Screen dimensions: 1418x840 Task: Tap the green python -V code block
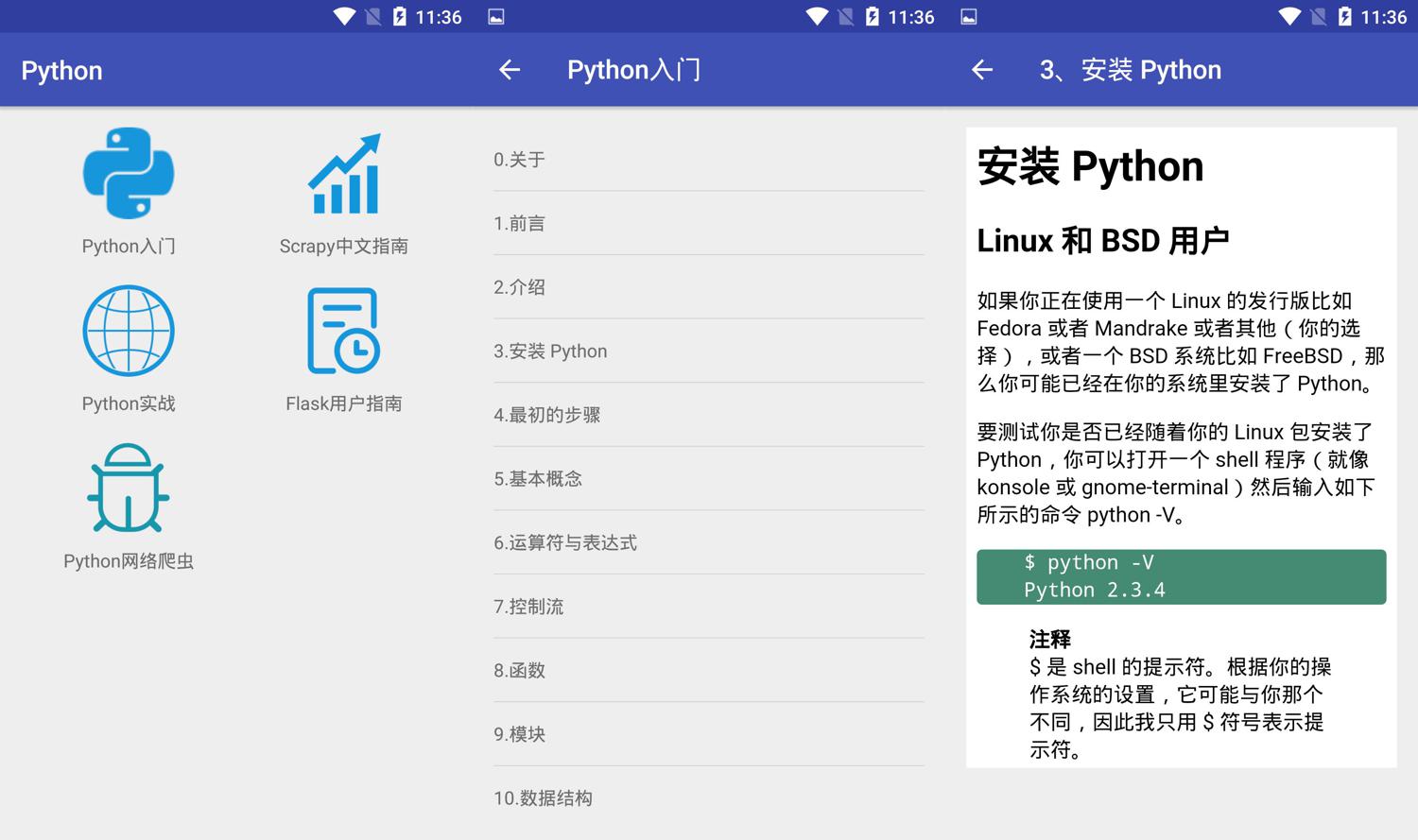pyautogui.click(x=1181, y=576)
